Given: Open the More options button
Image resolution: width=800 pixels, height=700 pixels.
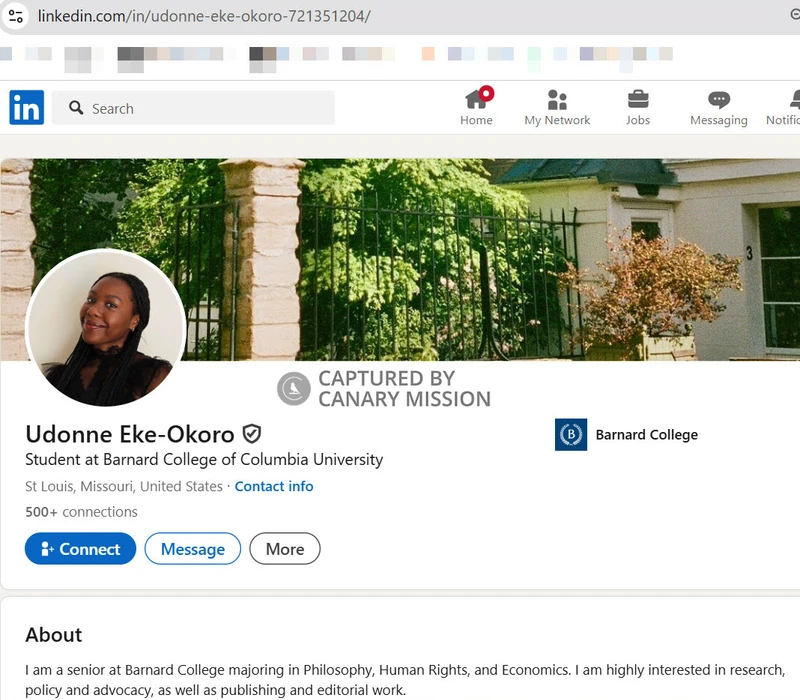Looking at the screenshot, I should (x=285, y=549).
